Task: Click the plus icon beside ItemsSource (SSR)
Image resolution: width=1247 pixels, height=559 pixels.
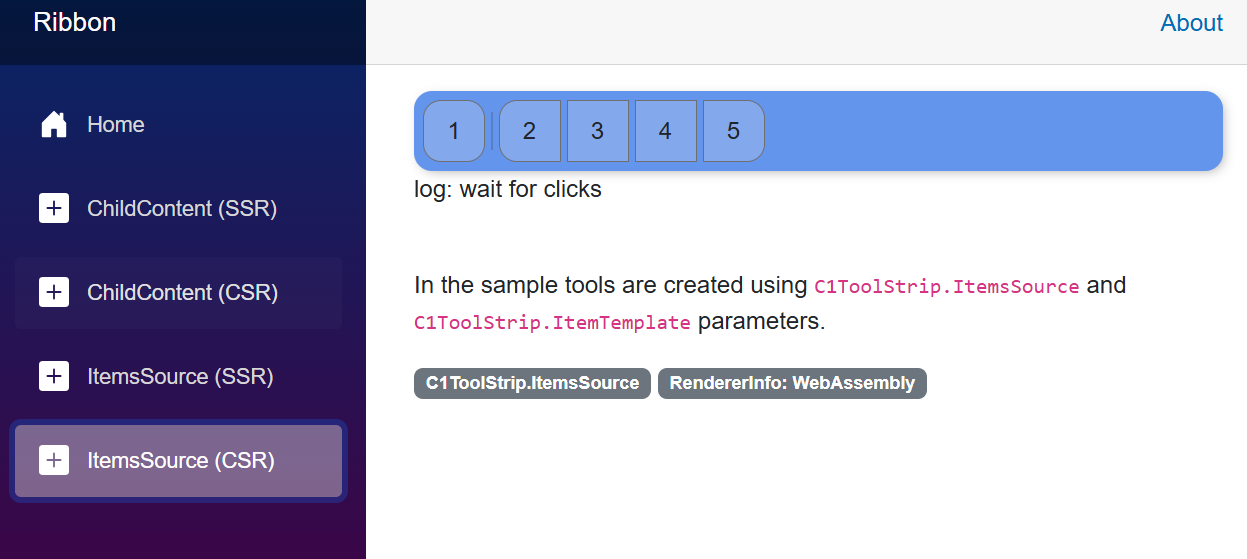Action: (x=54, y=377)
